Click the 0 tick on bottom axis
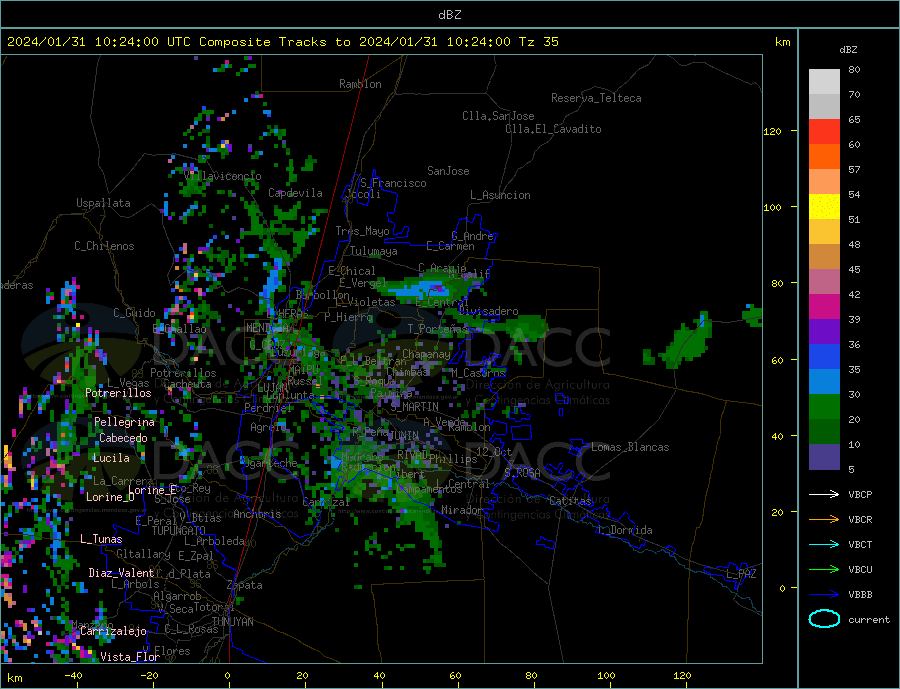Viewport: 900px width, 689px height. [228, 676]
